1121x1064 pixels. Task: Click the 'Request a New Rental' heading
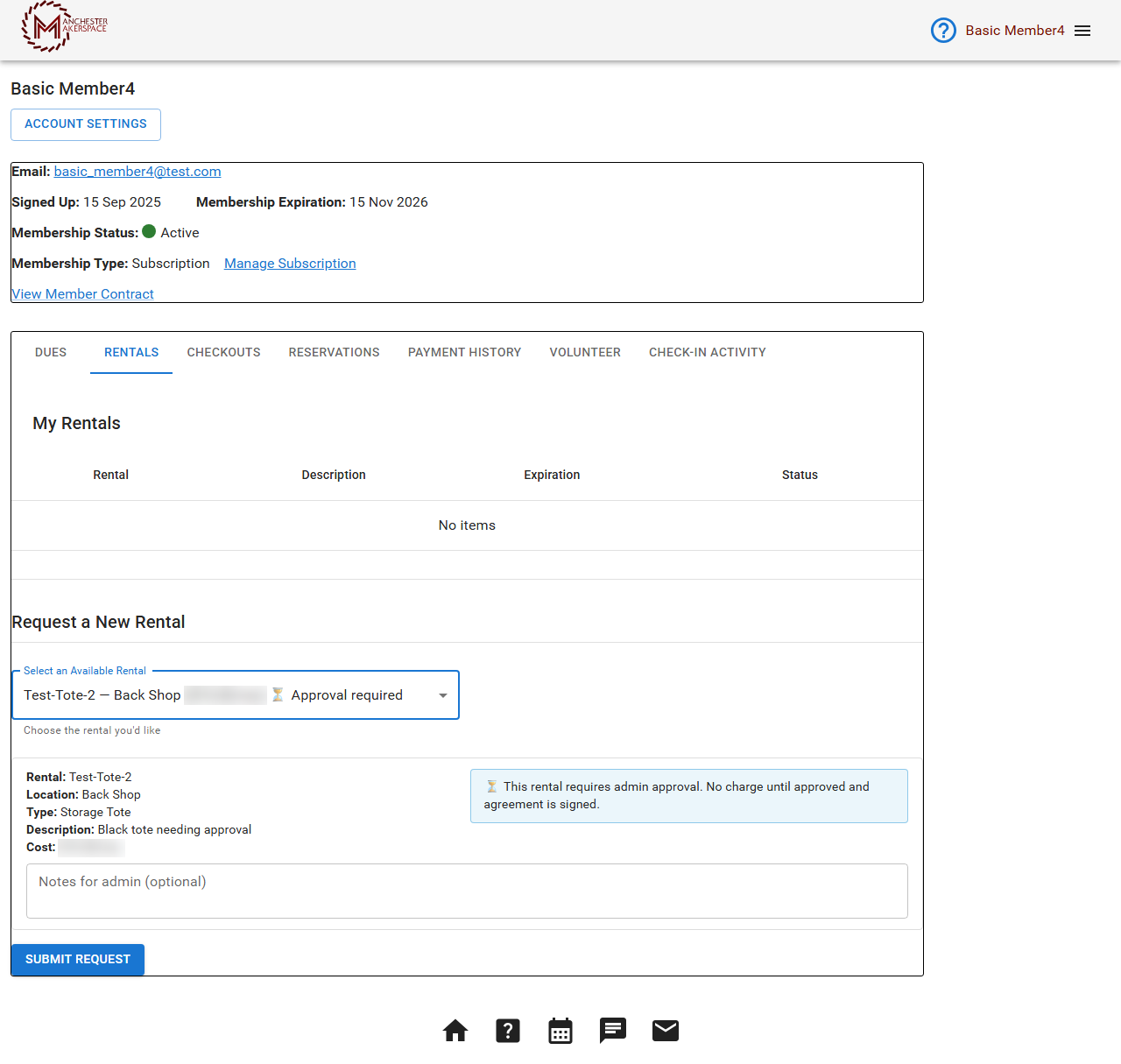click(x=98, y=622)
